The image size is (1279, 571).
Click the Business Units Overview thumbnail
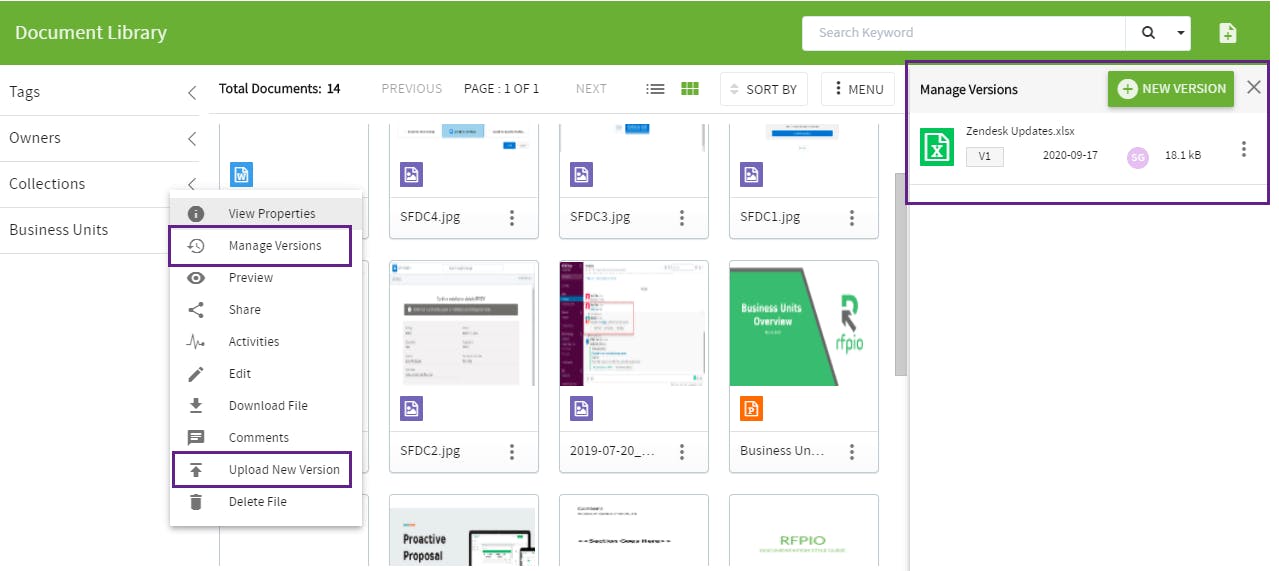pos(804,324)
